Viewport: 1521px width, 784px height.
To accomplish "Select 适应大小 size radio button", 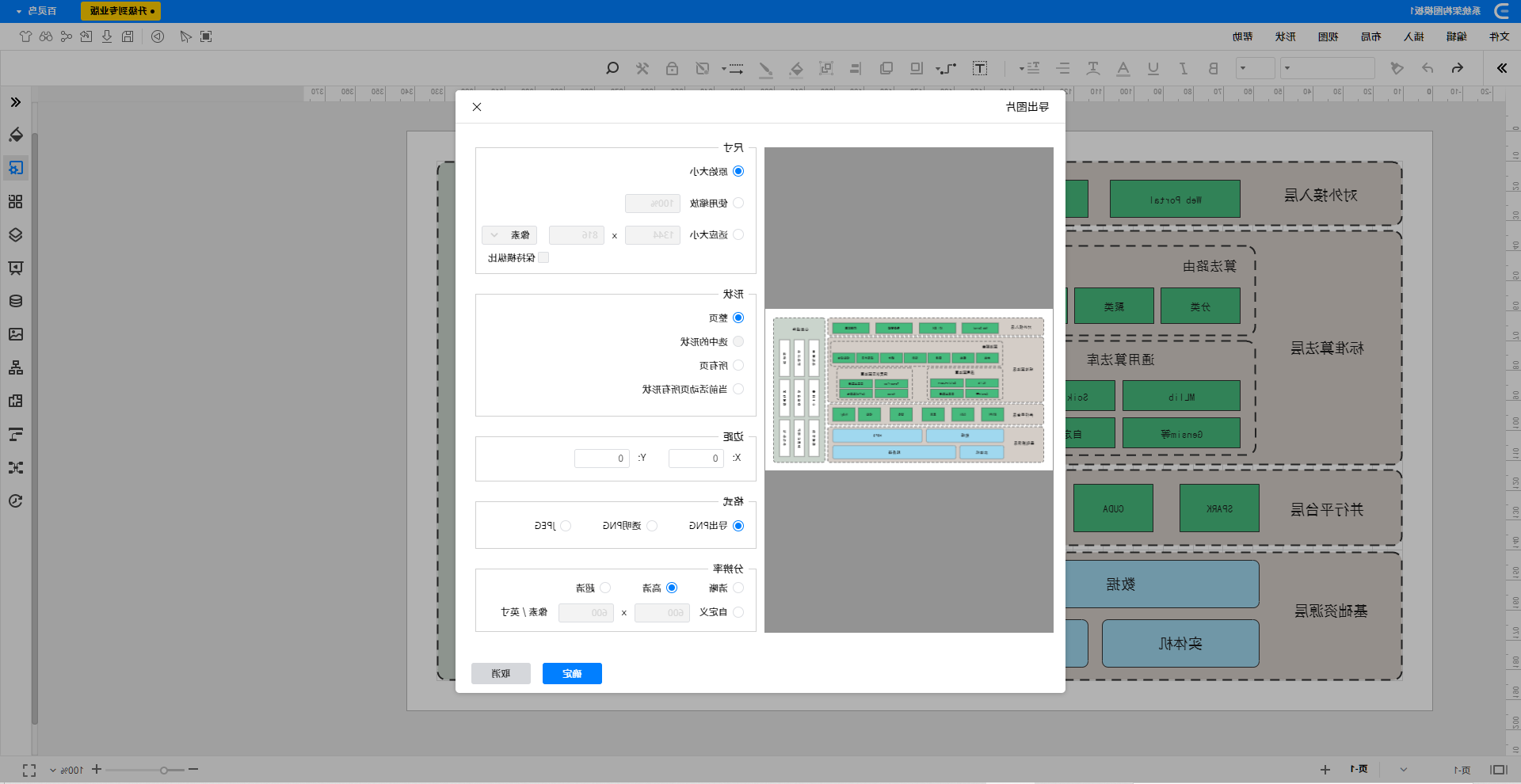I will [x=738, y=234].
